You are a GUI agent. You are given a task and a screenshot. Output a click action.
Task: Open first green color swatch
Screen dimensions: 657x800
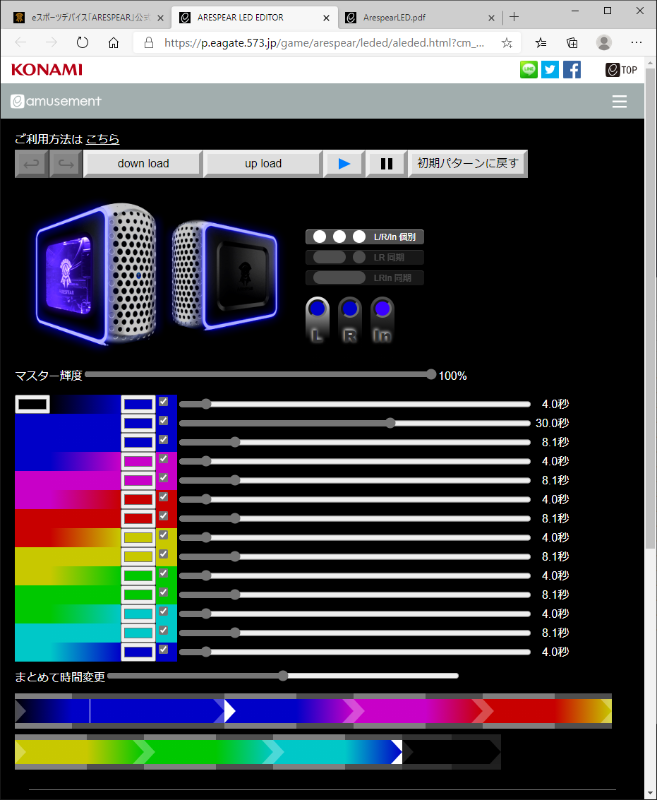click(138, 576)
